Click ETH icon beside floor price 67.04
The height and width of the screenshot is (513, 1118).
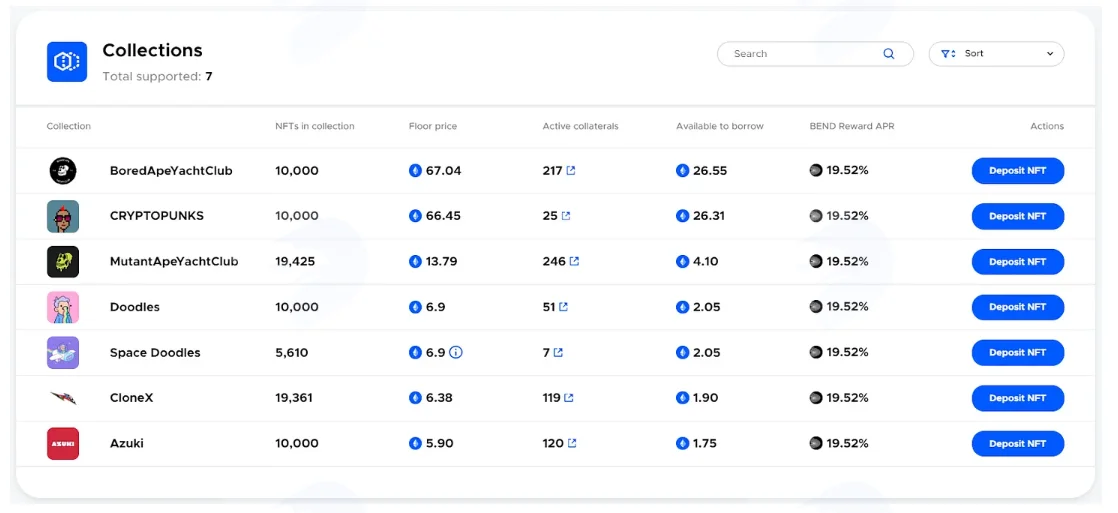[416, 171]
